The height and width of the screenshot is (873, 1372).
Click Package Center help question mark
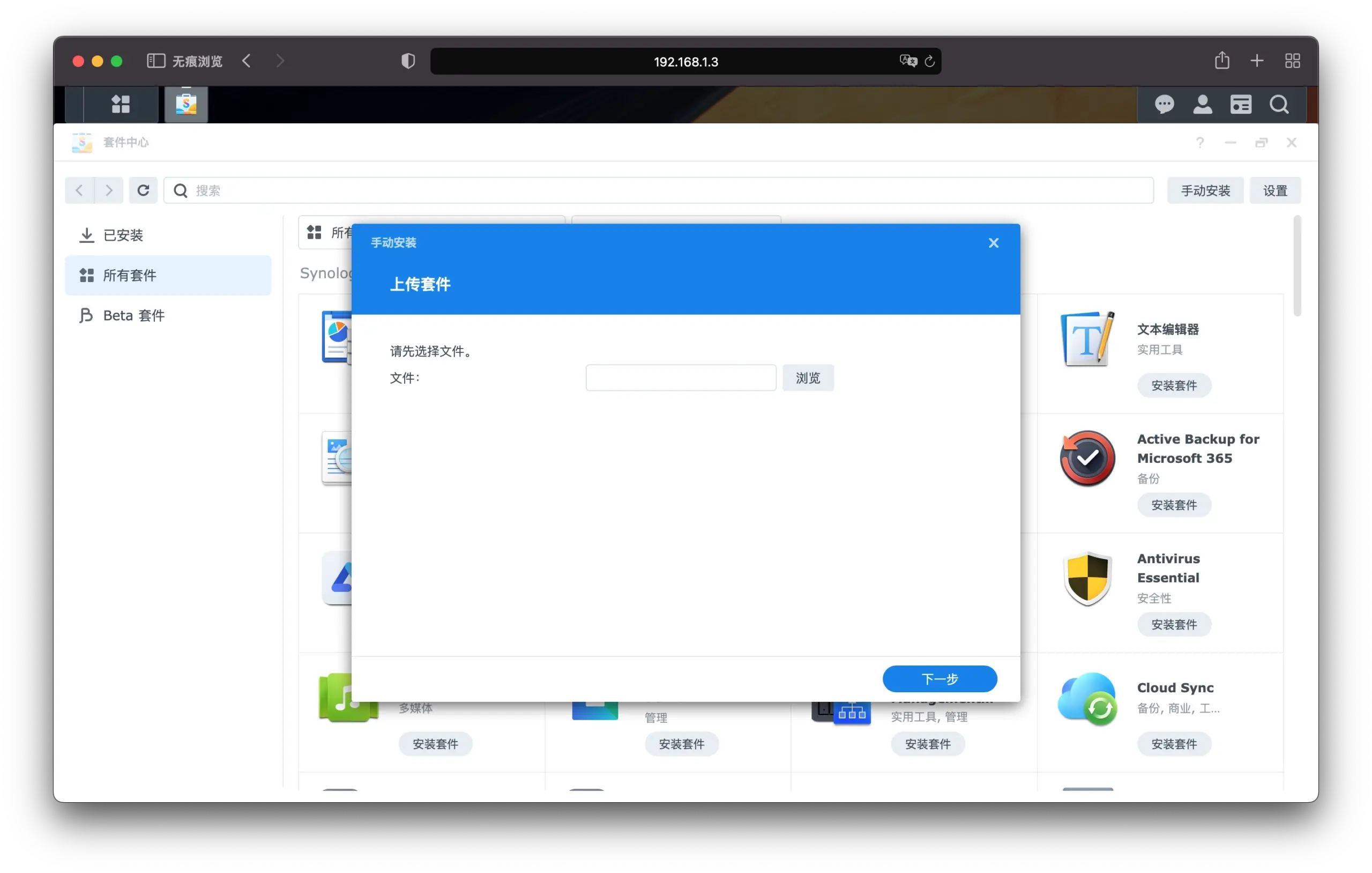click(1200, 143)
